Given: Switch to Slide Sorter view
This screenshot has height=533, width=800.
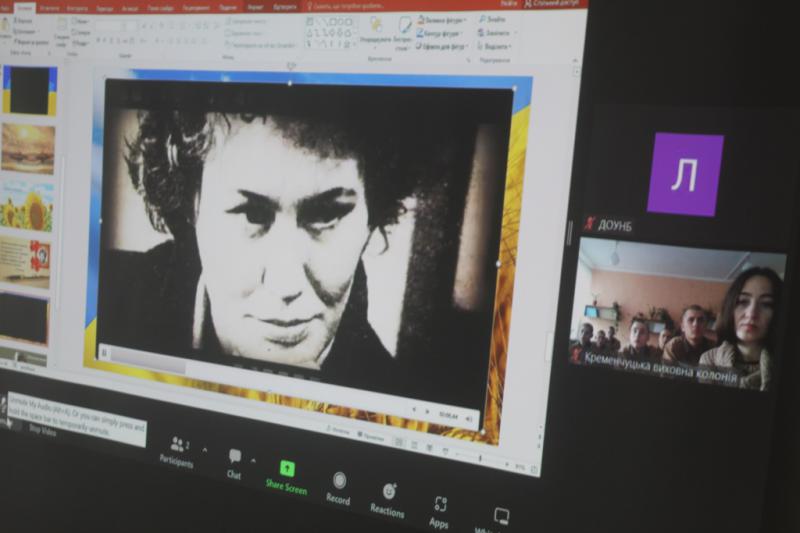Looking at the screenshot, I should 414,445.
